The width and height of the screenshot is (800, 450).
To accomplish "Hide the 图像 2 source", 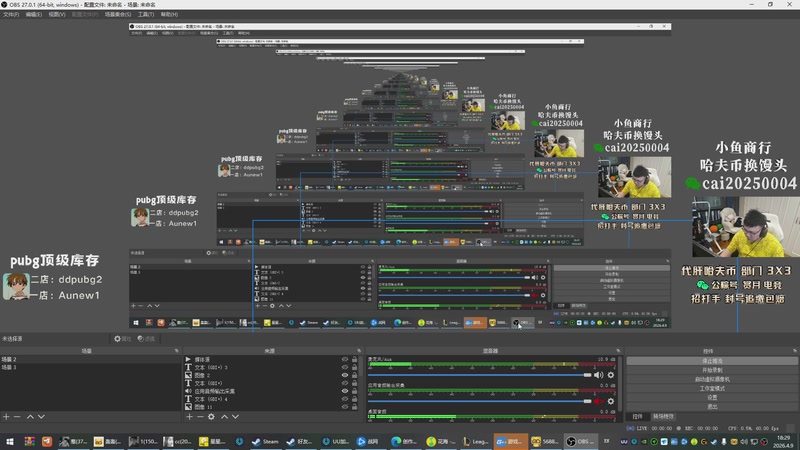I will (x=345, y=376).
